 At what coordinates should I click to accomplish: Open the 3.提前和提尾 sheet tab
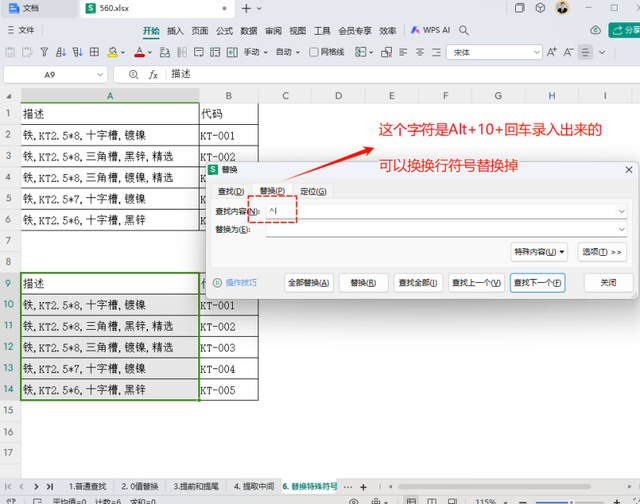(196, 486)
